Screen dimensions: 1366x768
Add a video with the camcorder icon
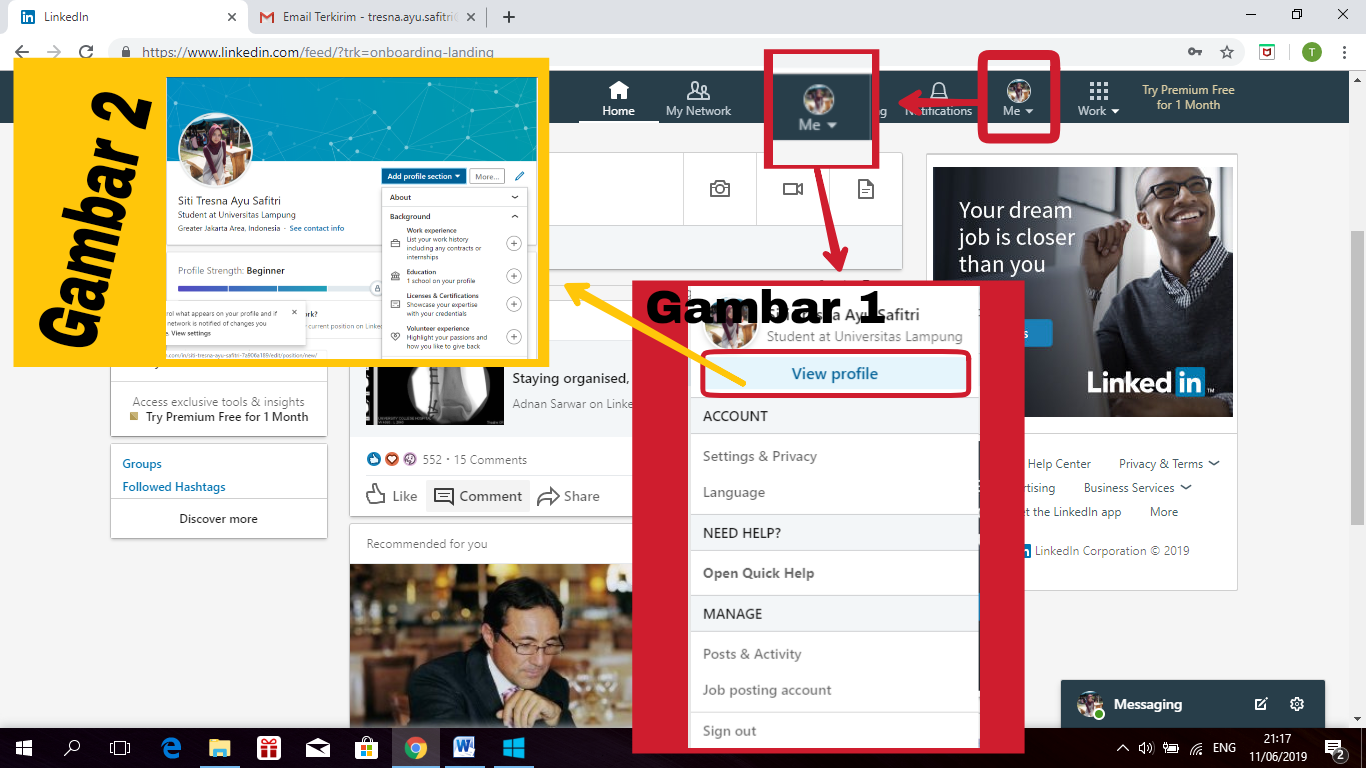click(793, 189)
